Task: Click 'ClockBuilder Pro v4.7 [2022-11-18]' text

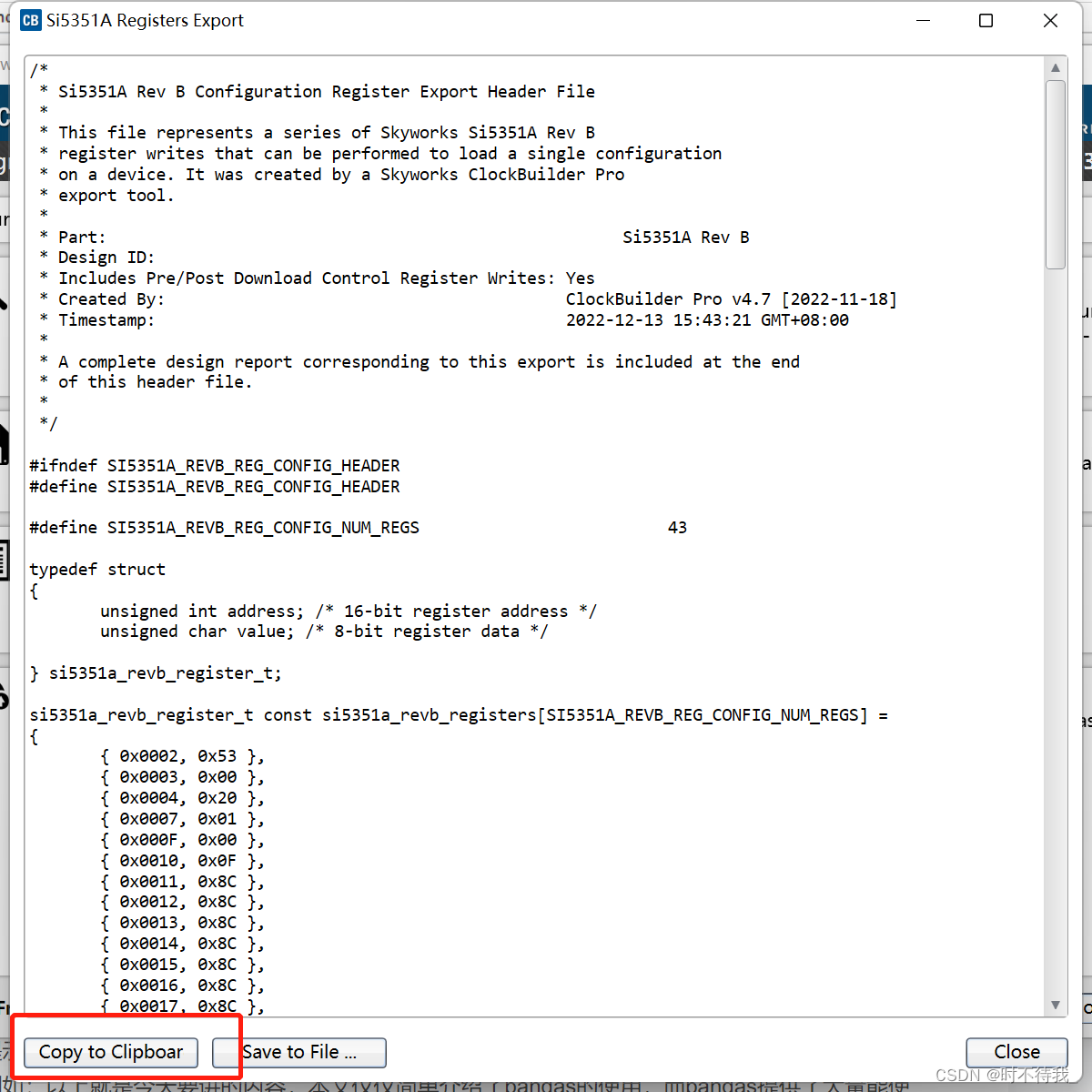Action: 732,299
